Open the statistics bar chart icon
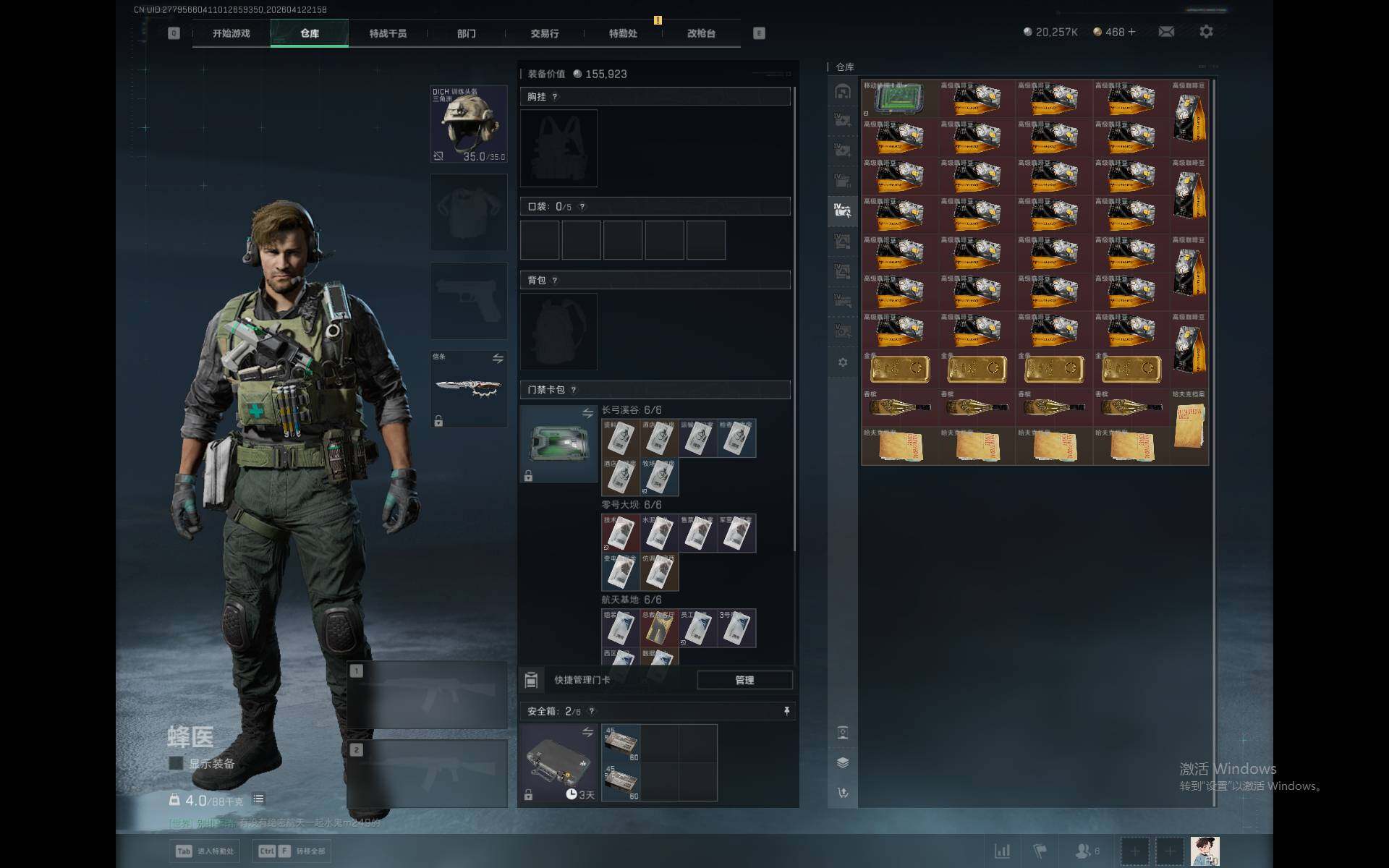1389x868 pixels. coord(1003,851)
